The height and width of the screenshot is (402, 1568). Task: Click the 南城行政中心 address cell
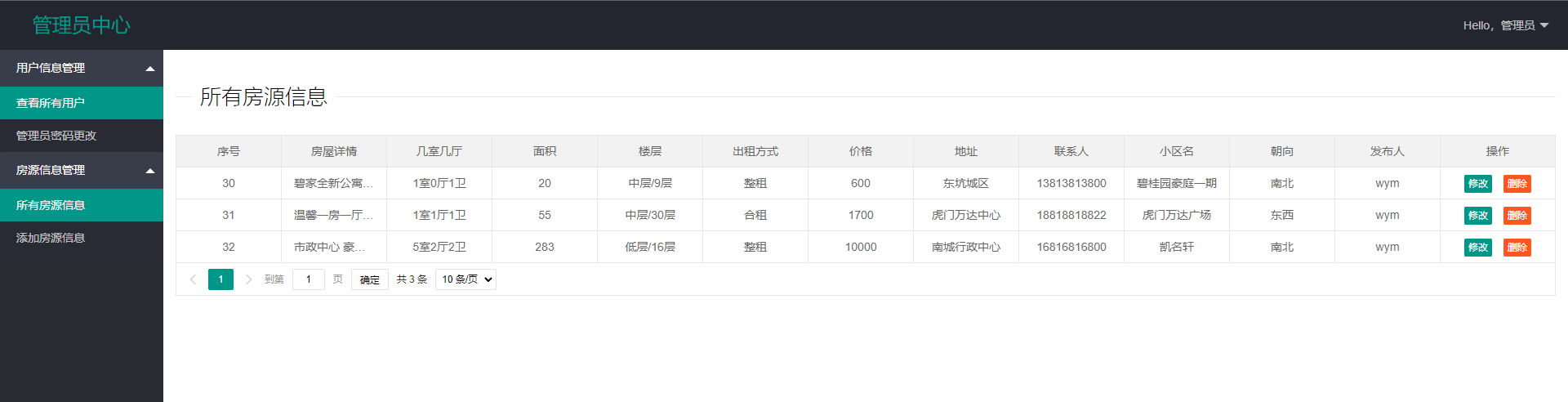(x=966, y=247)
